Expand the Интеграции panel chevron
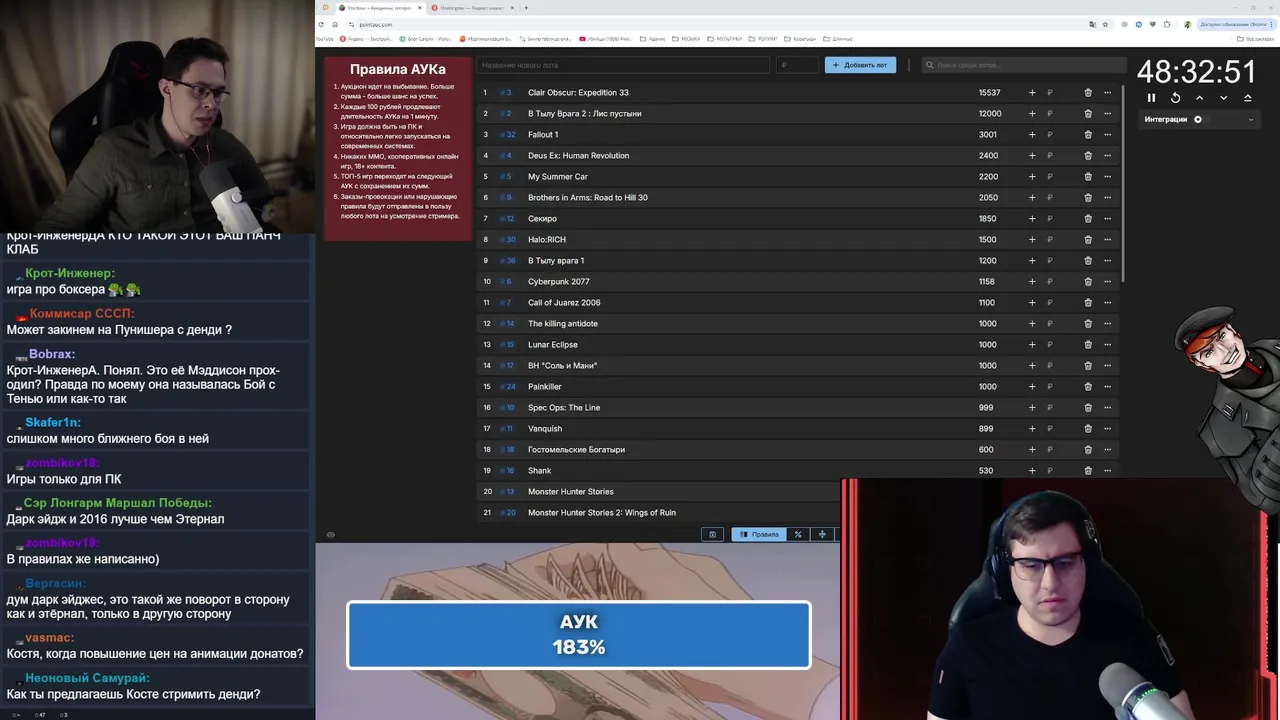The height and width of the screenshot is (720, 1280). point(1250,119)
